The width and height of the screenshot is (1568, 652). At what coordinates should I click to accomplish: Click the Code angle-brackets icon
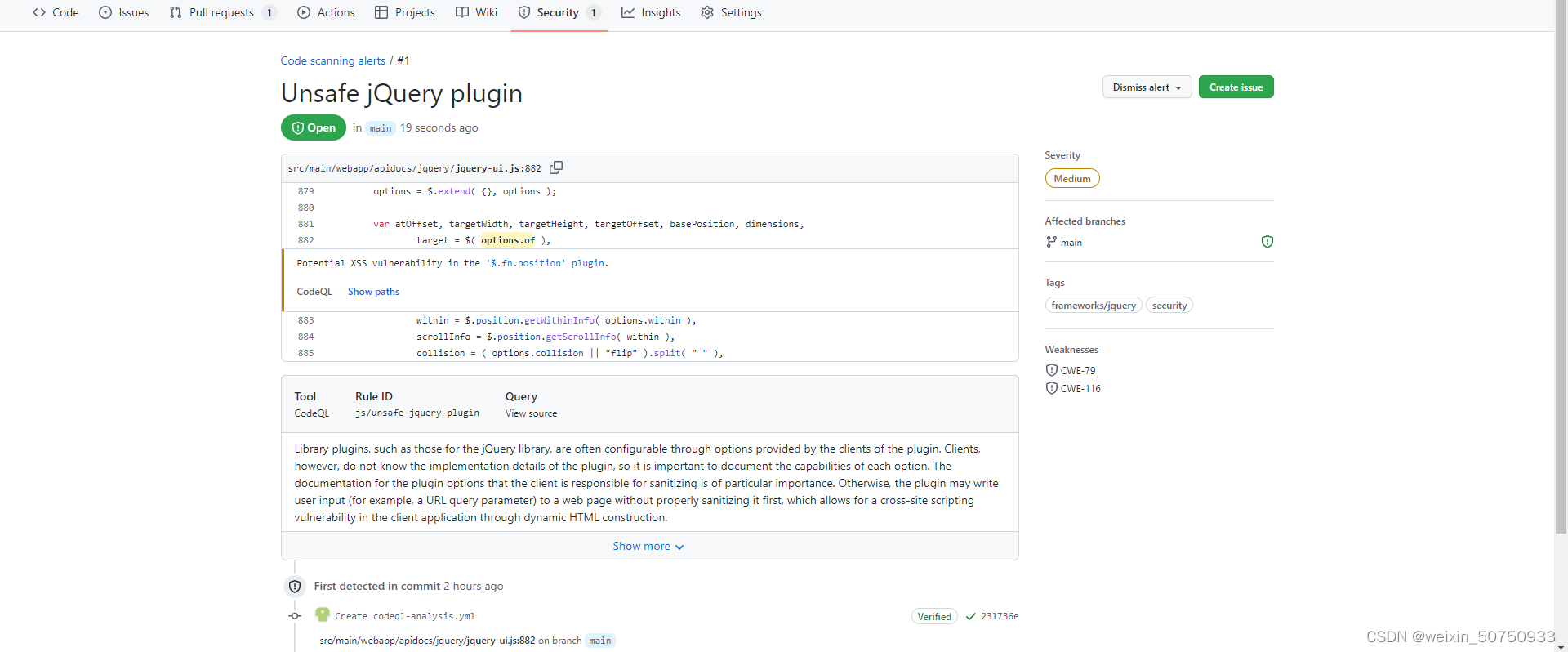39,12
